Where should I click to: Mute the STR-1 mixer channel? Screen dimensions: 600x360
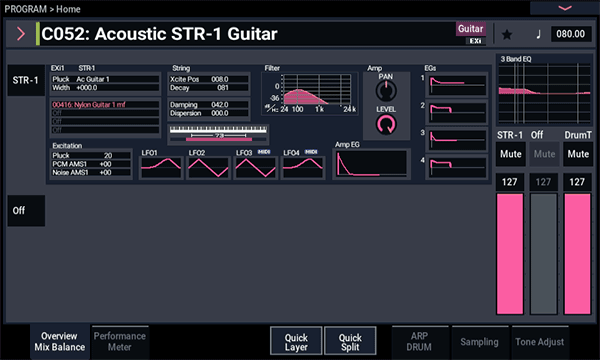tap(510, 154)
